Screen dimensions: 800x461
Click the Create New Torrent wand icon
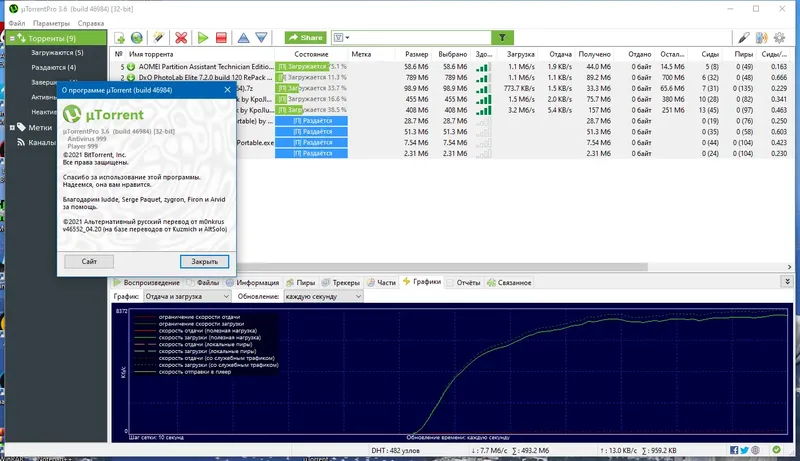point(159,38)
